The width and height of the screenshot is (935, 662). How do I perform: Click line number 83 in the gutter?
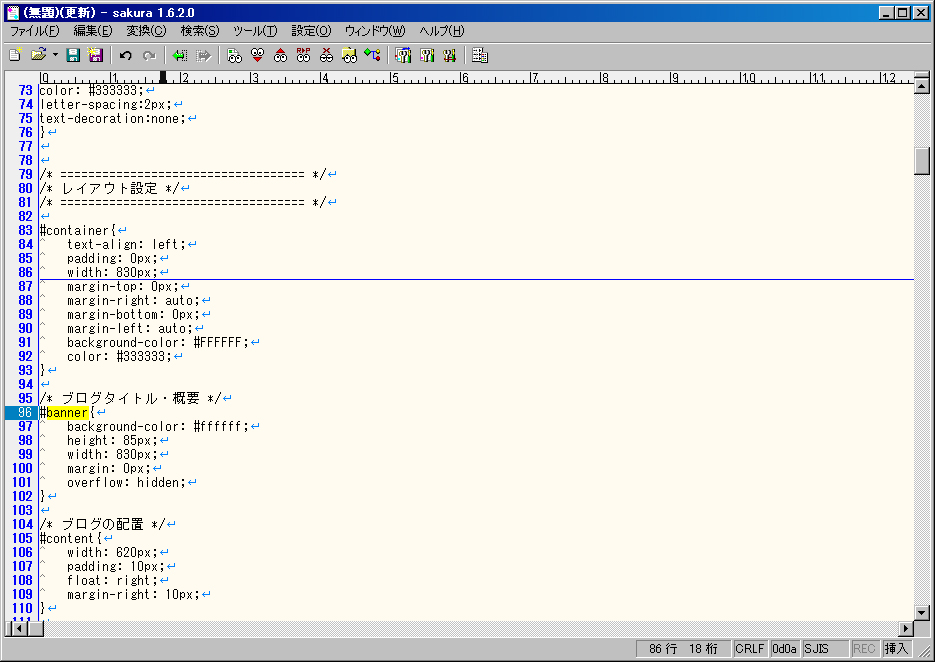[25, 230]
